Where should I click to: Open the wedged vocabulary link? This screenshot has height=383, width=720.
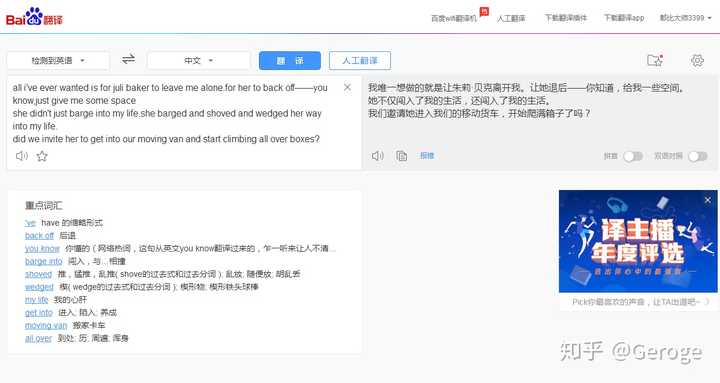[39, 287]
